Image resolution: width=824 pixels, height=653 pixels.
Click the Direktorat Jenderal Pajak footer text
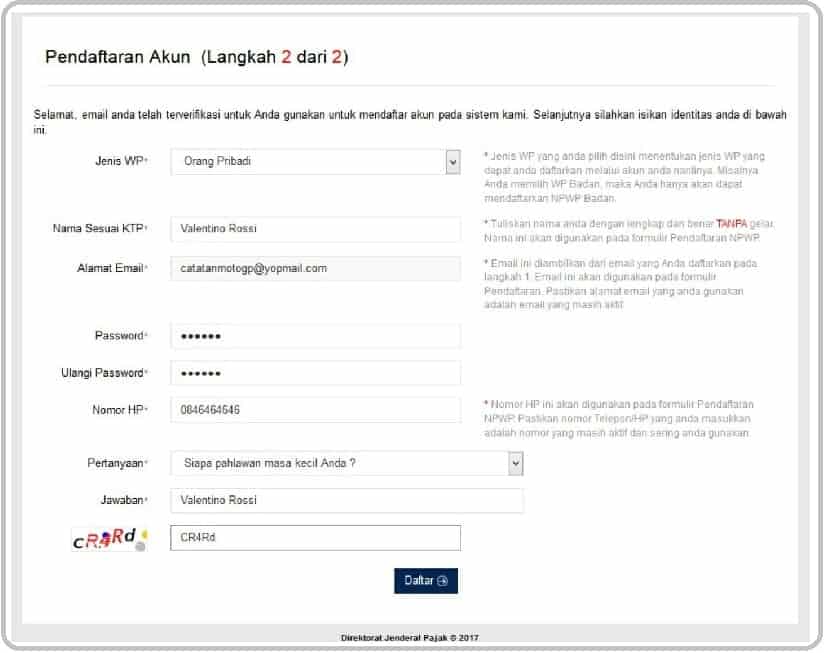coord(412,636)
